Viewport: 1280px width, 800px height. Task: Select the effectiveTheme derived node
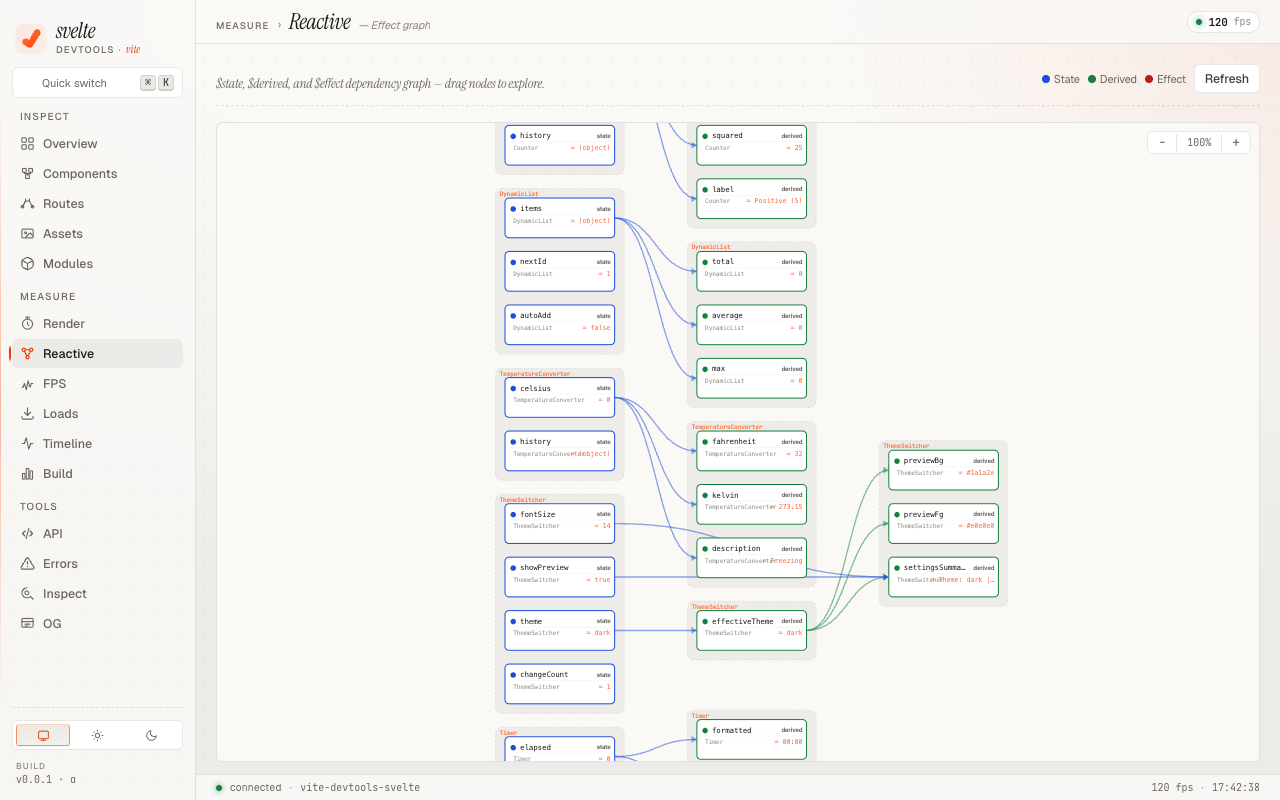tap(752, 631)
